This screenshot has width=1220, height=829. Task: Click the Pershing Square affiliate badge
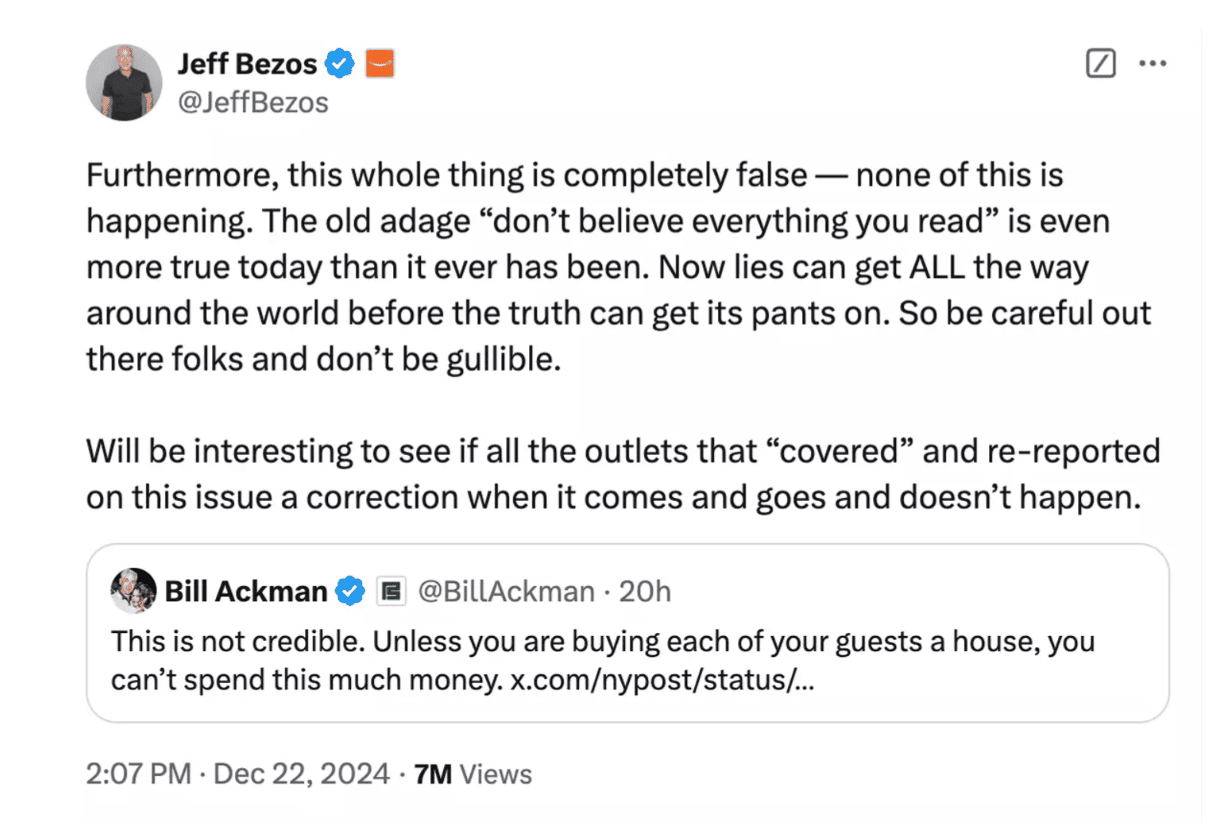391,591
